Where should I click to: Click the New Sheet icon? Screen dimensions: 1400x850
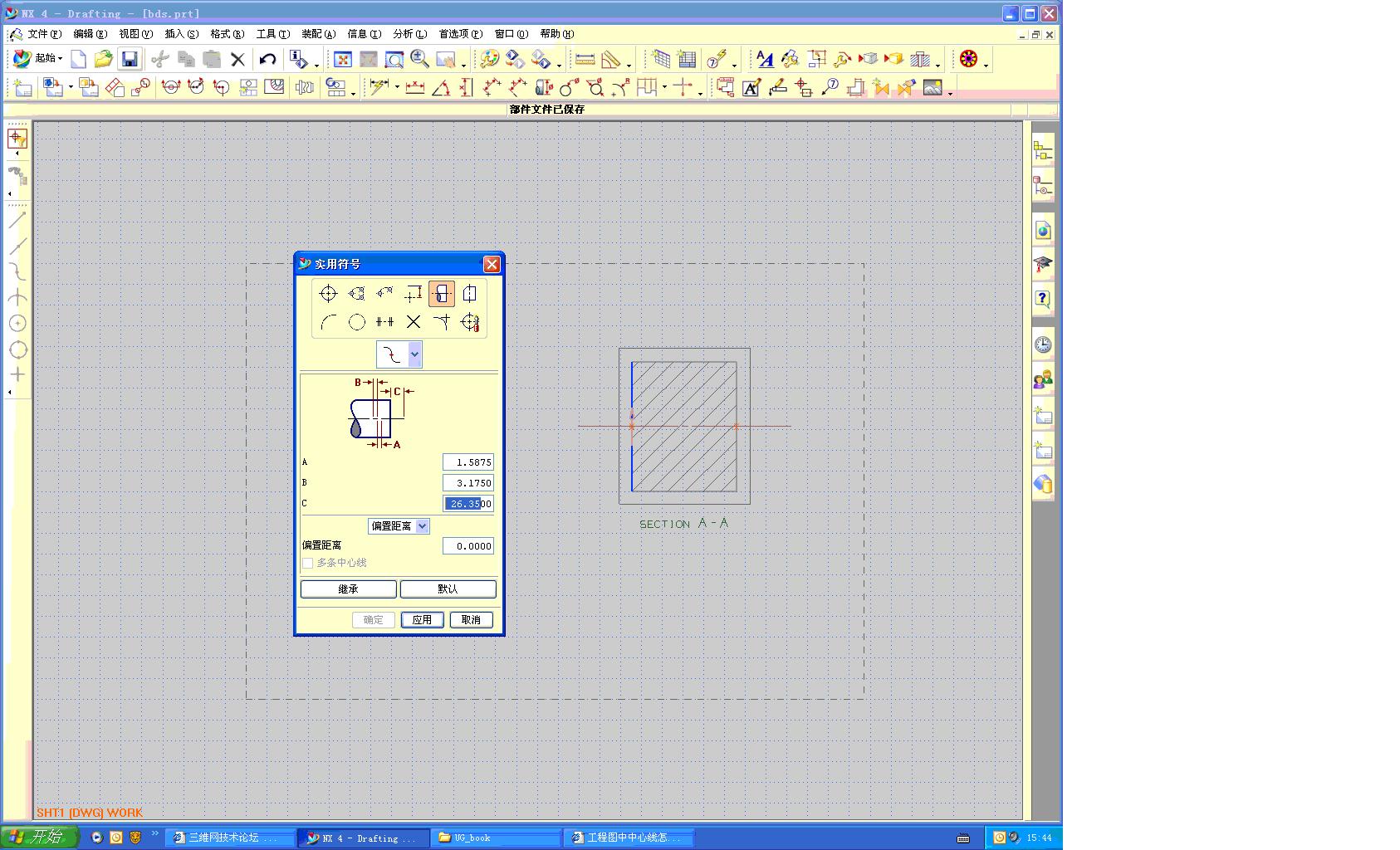pyautogui.click(x=22, y=87)
